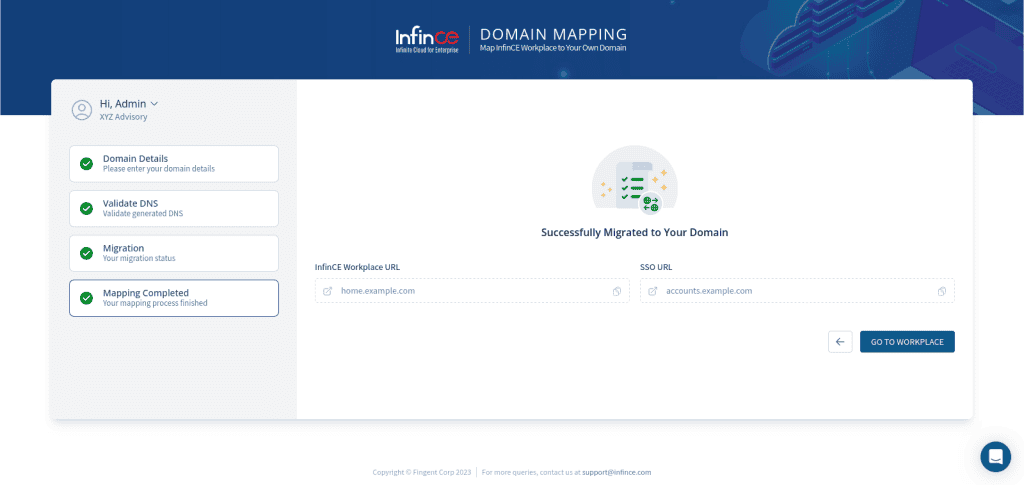
Task: Click green checkmark beside Domain Details
Action: pos(86,163)
